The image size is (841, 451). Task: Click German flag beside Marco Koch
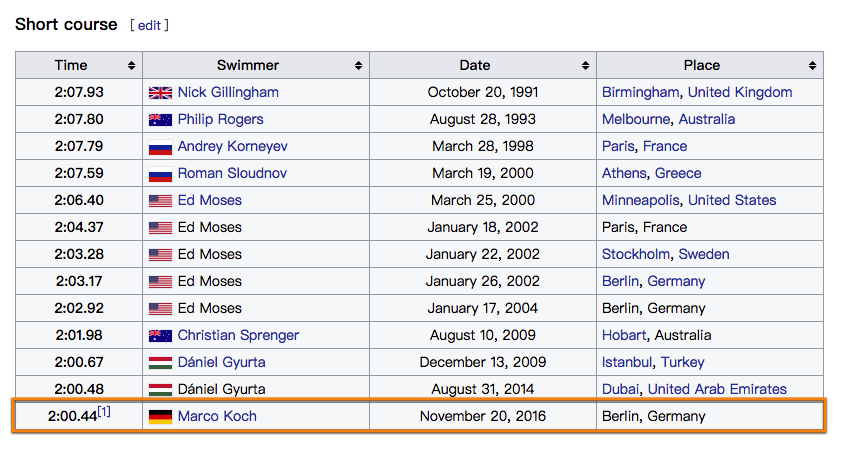click(x=160, y=417)
